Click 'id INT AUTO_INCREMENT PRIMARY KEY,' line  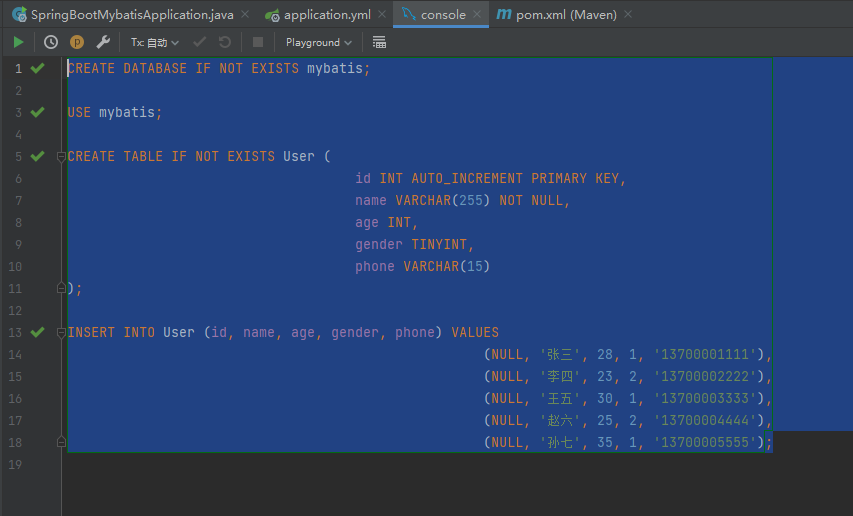(x=491, y=178)
